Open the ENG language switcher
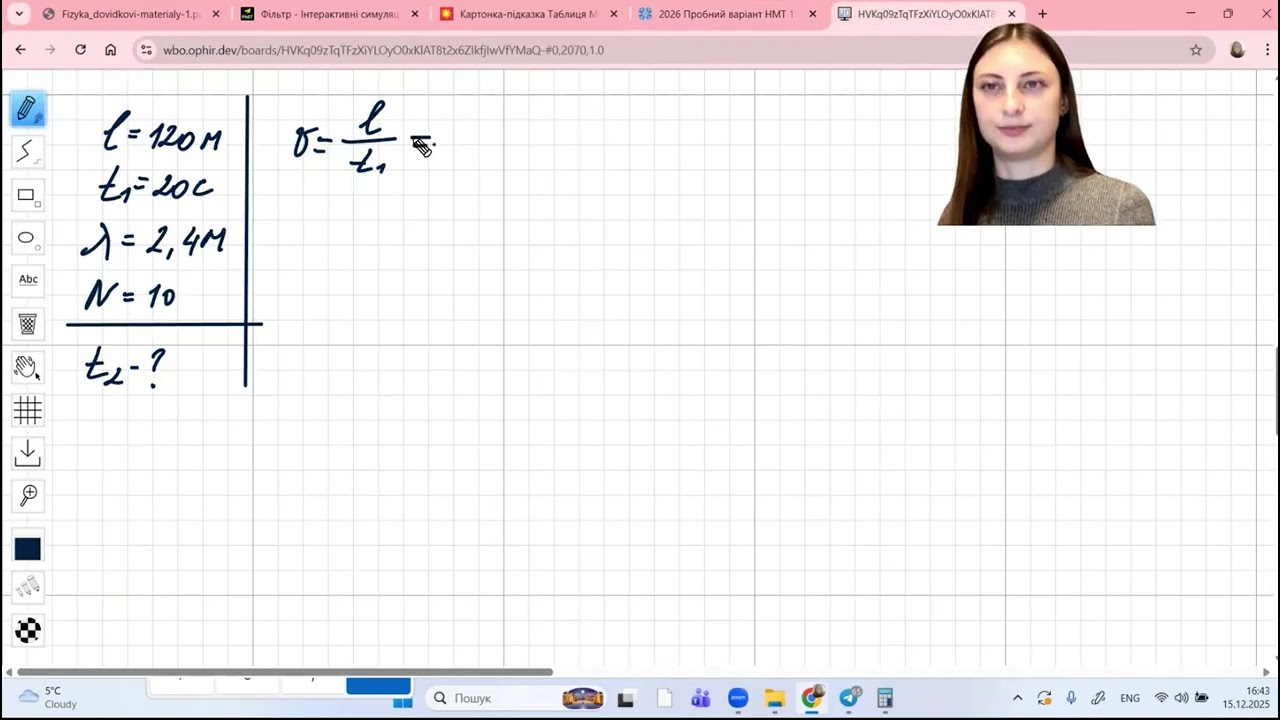 click(x=1130, y=698)
